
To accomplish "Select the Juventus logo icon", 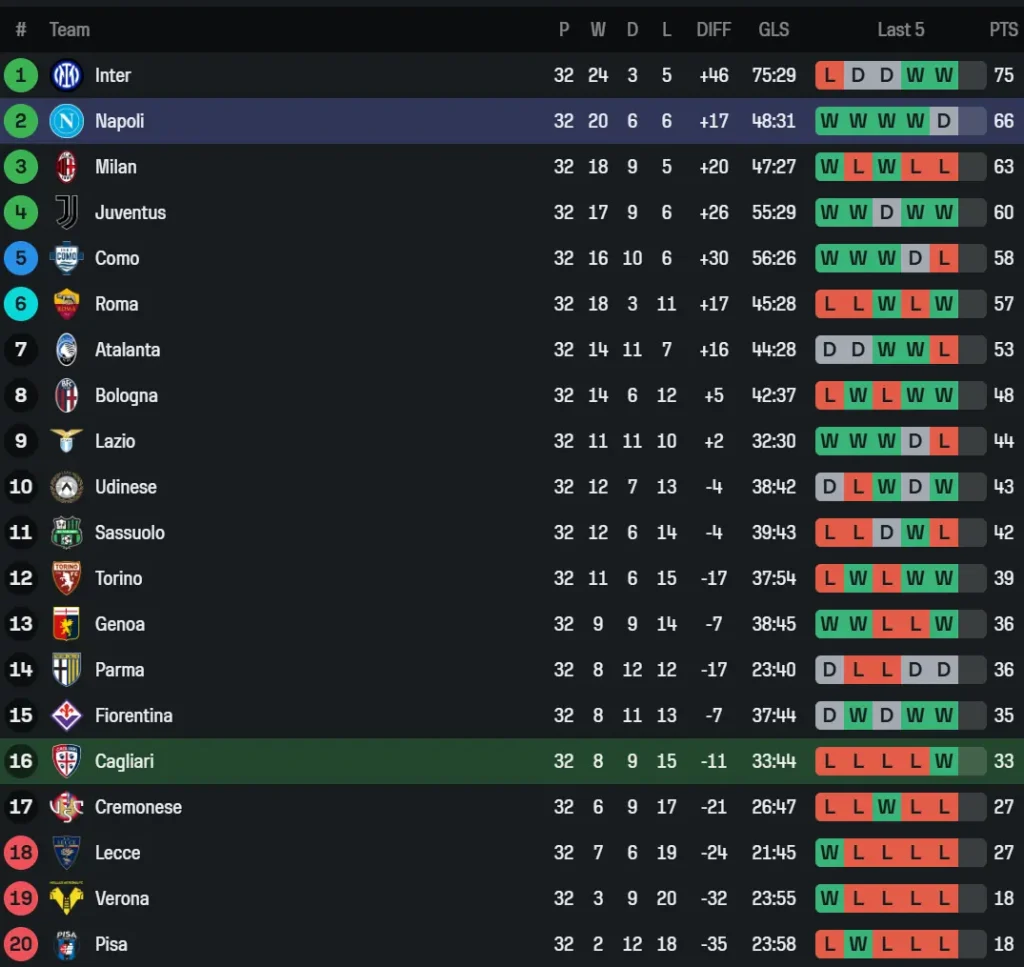I will click(x=66, y=212).
